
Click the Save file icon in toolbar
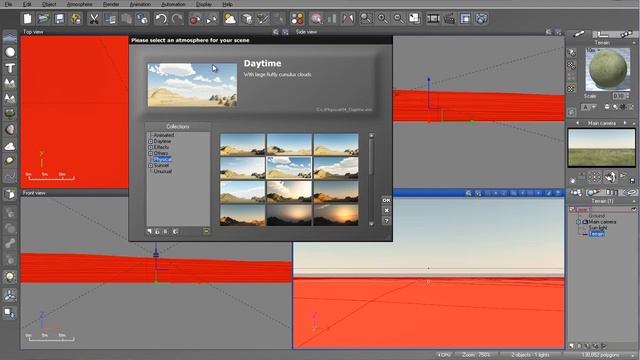(x=60, y=19)
